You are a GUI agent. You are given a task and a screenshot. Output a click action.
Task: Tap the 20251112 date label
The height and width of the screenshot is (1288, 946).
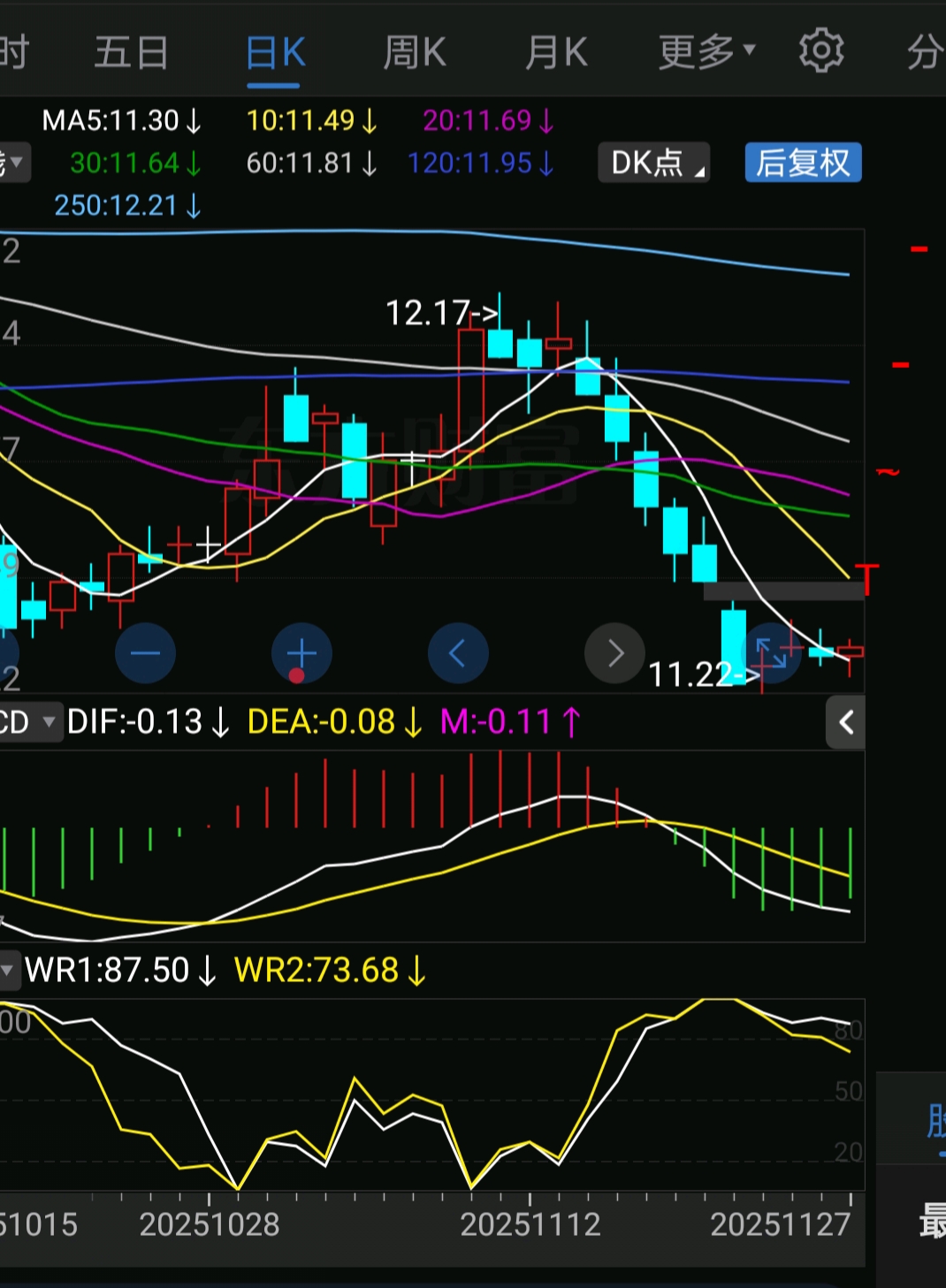[x=530, y=1224]
